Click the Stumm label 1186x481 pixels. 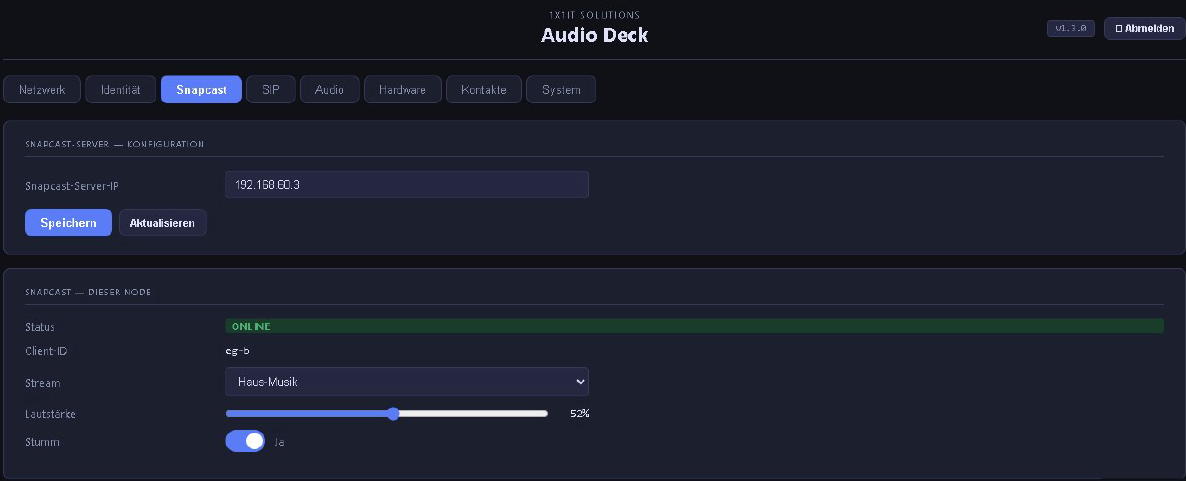42,442
